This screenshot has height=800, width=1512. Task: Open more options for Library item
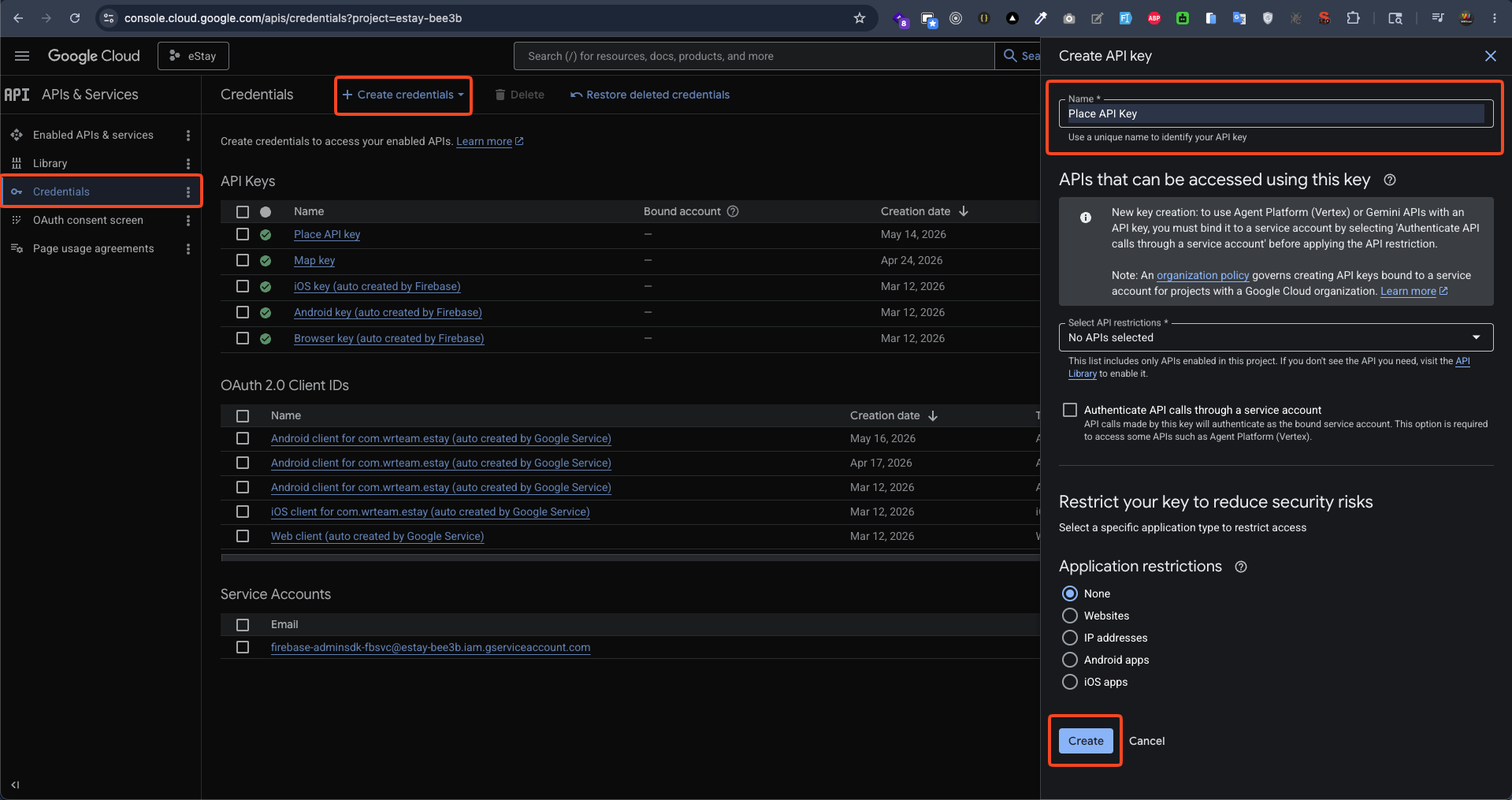[x=188, y=164]
